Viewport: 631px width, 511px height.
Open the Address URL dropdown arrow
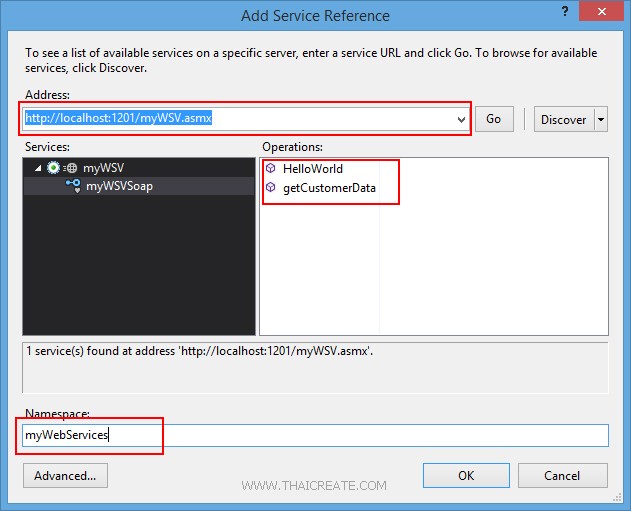click(461, 119)
